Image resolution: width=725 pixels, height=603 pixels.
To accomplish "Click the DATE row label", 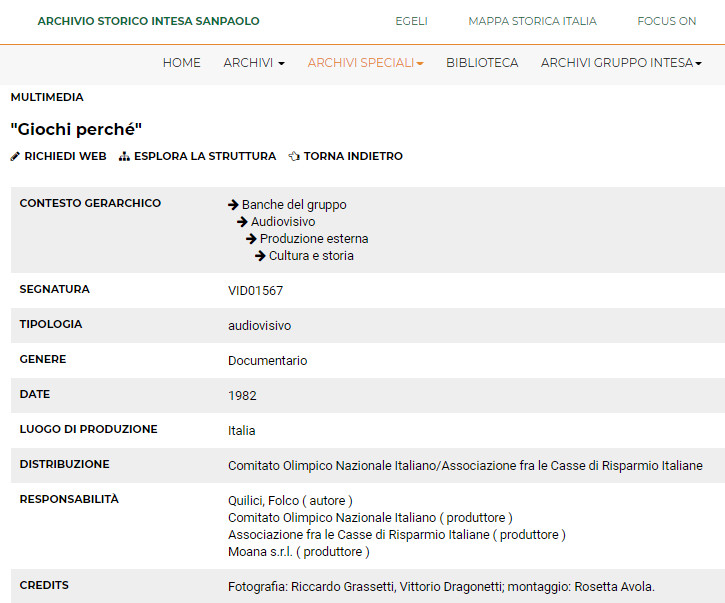I will [35, 394].
